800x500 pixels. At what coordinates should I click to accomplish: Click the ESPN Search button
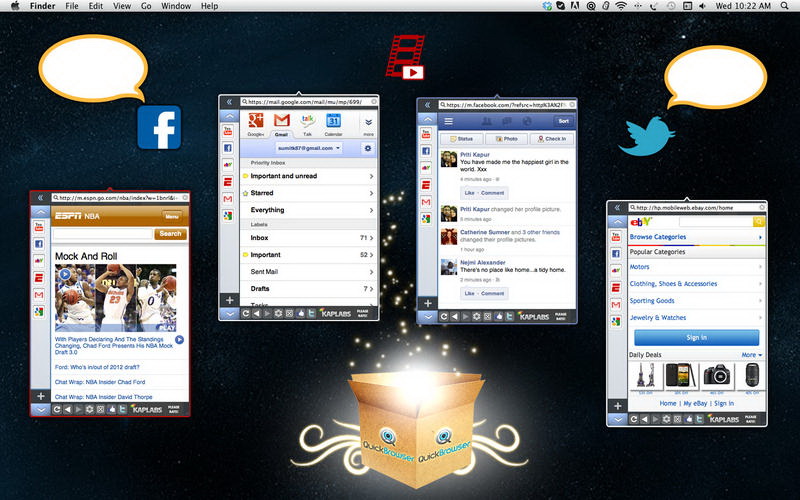point(171,234)
